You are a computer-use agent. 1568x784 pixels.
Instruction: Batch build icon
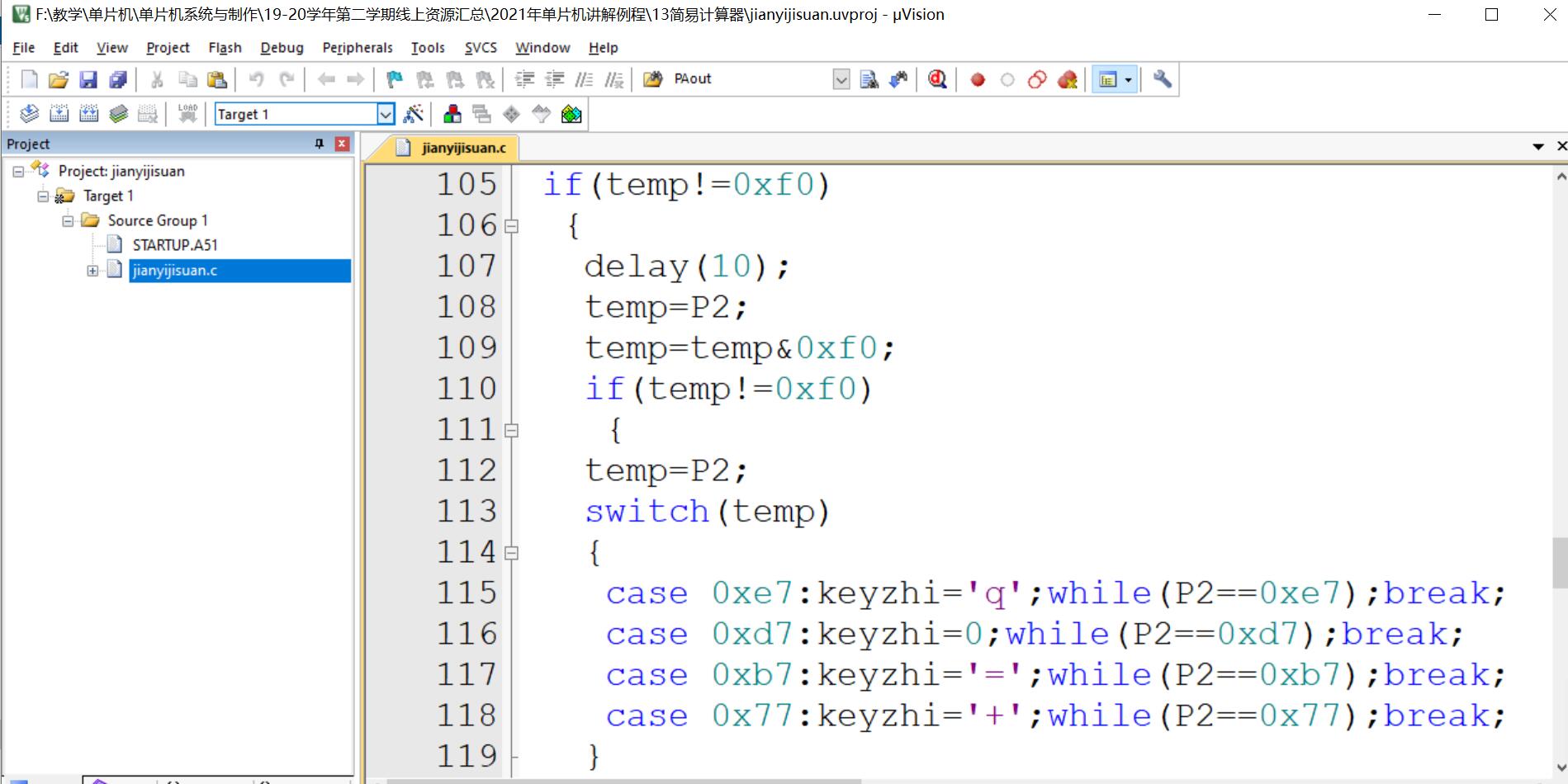point(119,114)
